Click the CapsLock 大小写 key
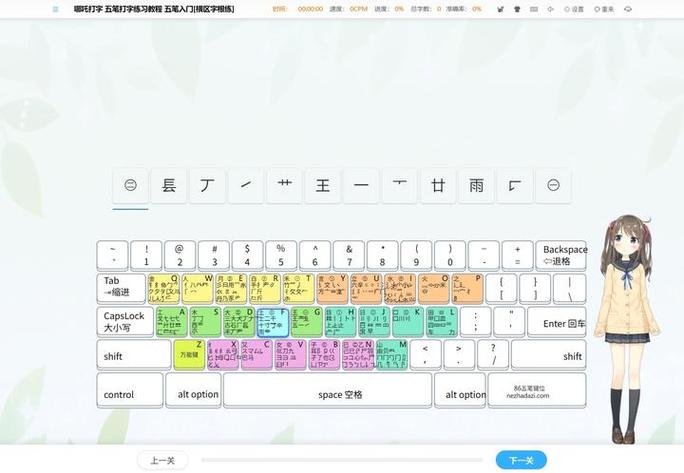Image resolution: width=684 pixels, height=473 pixels. (x=125, y=322)
